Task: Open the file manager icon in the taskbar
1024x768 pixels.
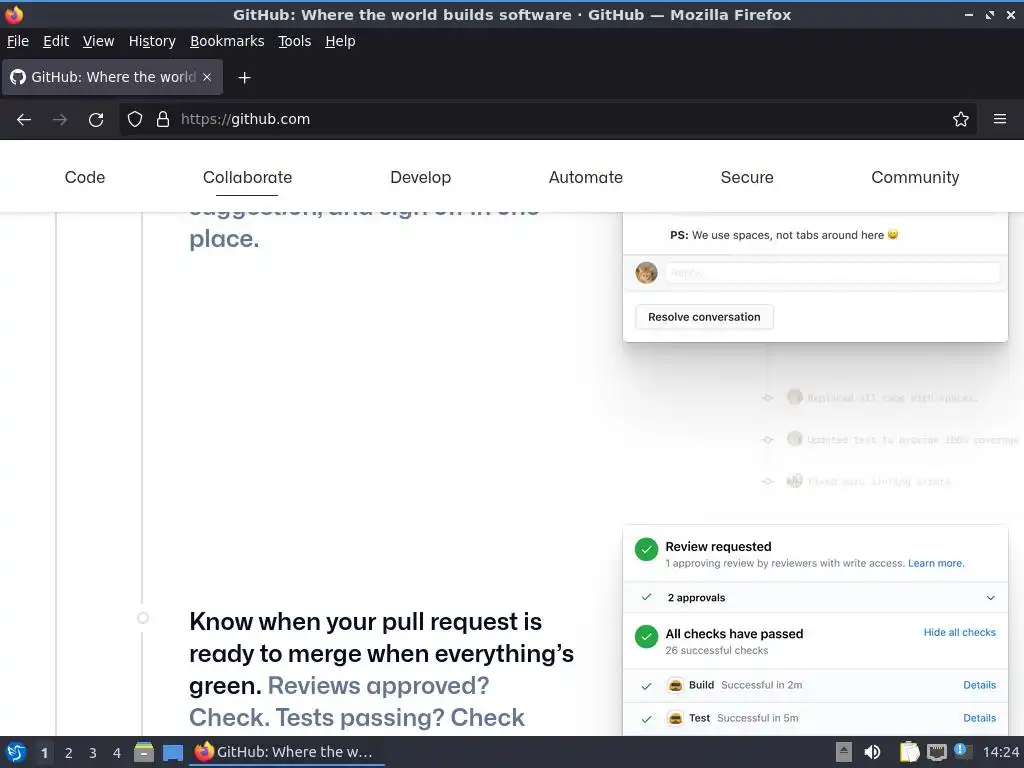Action: pyautogui.click(x=144, y=752)
